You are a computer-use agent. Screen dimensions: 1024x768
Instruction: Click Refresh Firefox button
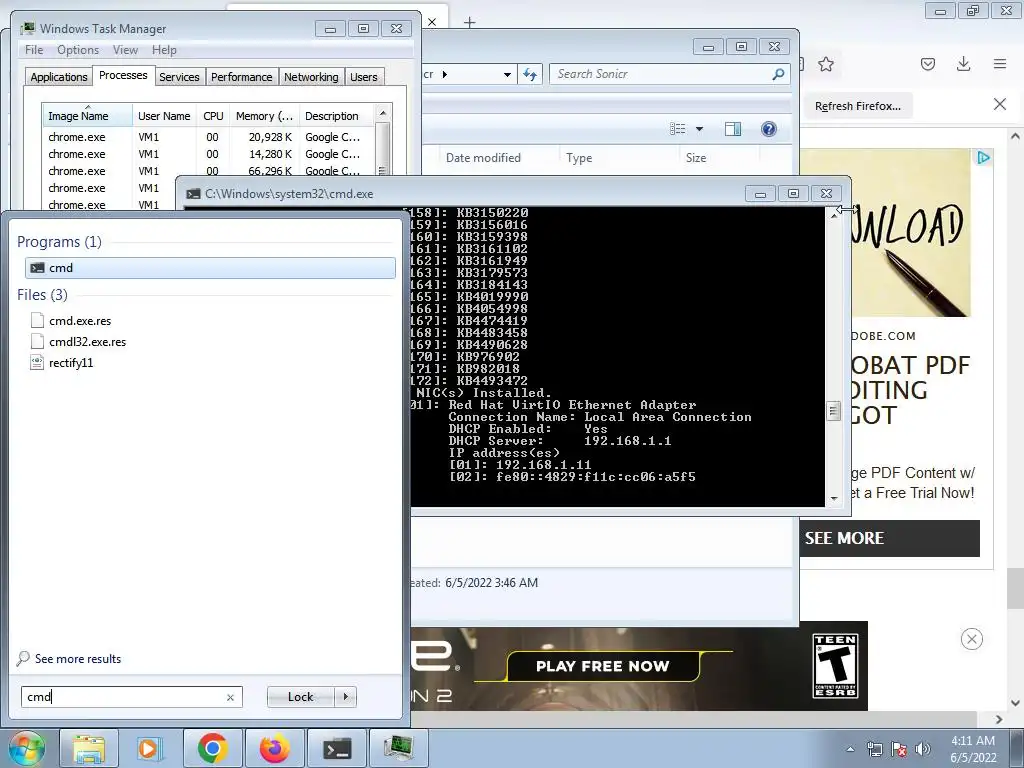pyautogui.click(x=857, y=106)
